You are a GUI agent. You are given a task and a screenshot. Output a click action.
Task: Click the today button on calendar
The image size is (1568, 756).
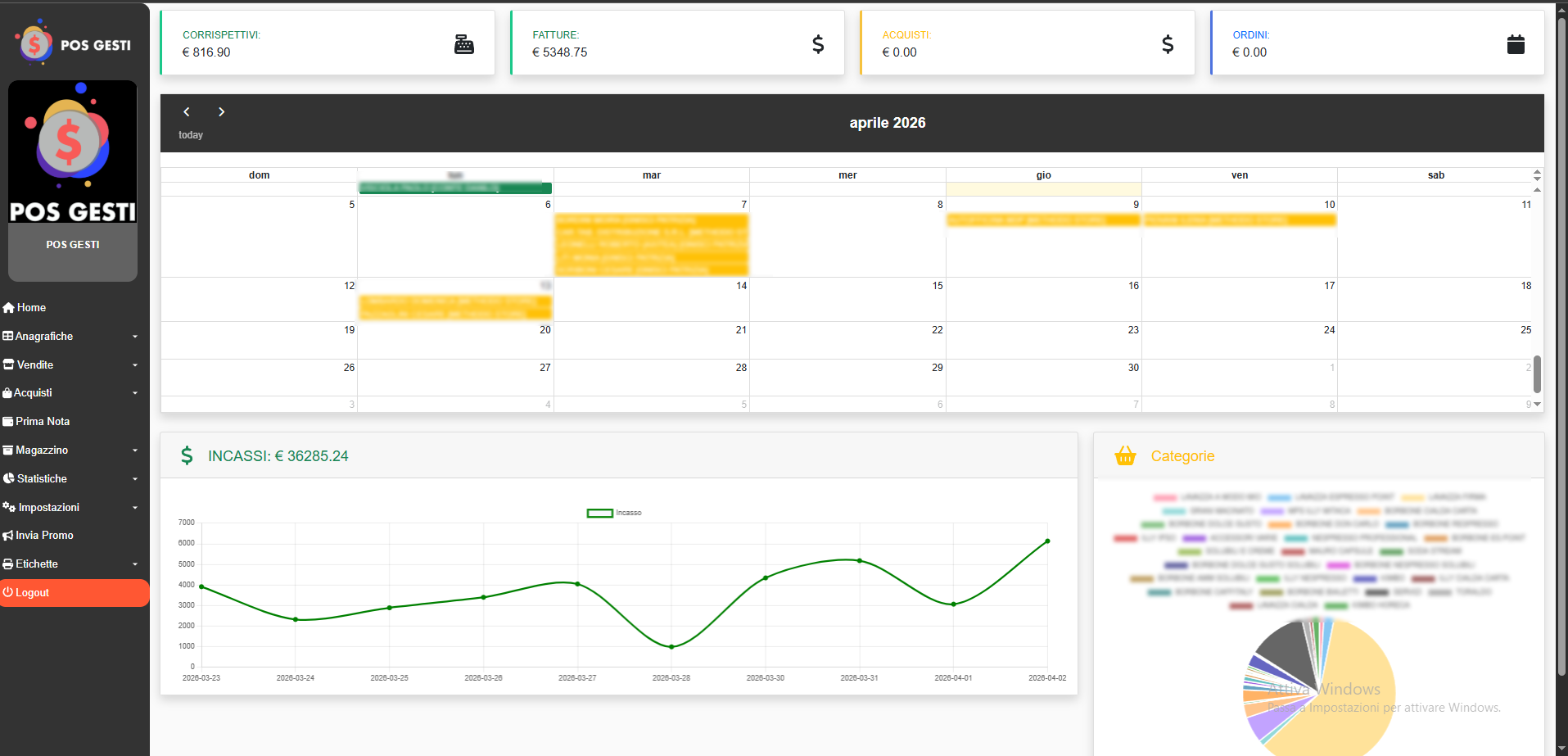[x=191, y=135]
